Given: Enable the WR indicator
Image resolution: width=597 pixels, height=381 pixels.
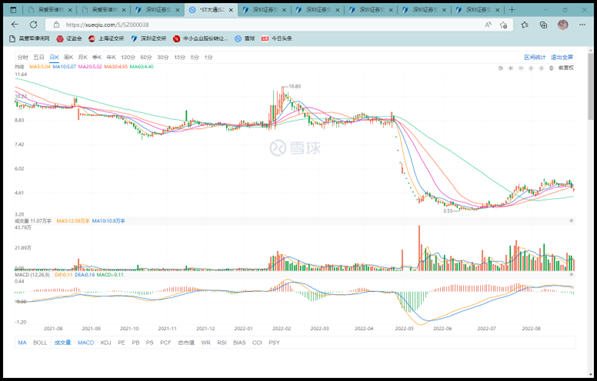Looking at the screenshot, I should coord(206,343).
